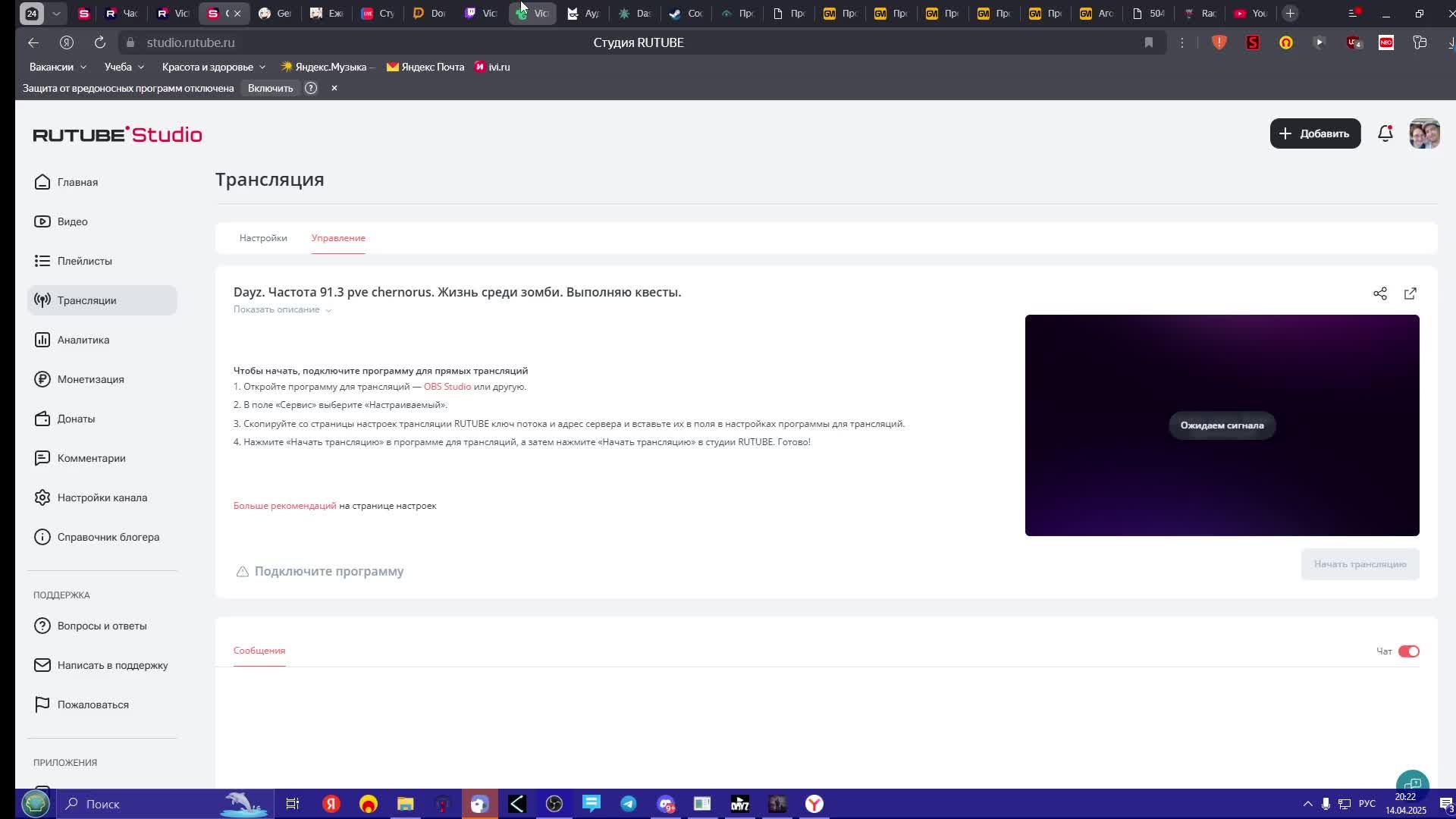This screenshot has height=819, width=1456.
Task: Open the OBS Studio link
Action: click(447, 387)
